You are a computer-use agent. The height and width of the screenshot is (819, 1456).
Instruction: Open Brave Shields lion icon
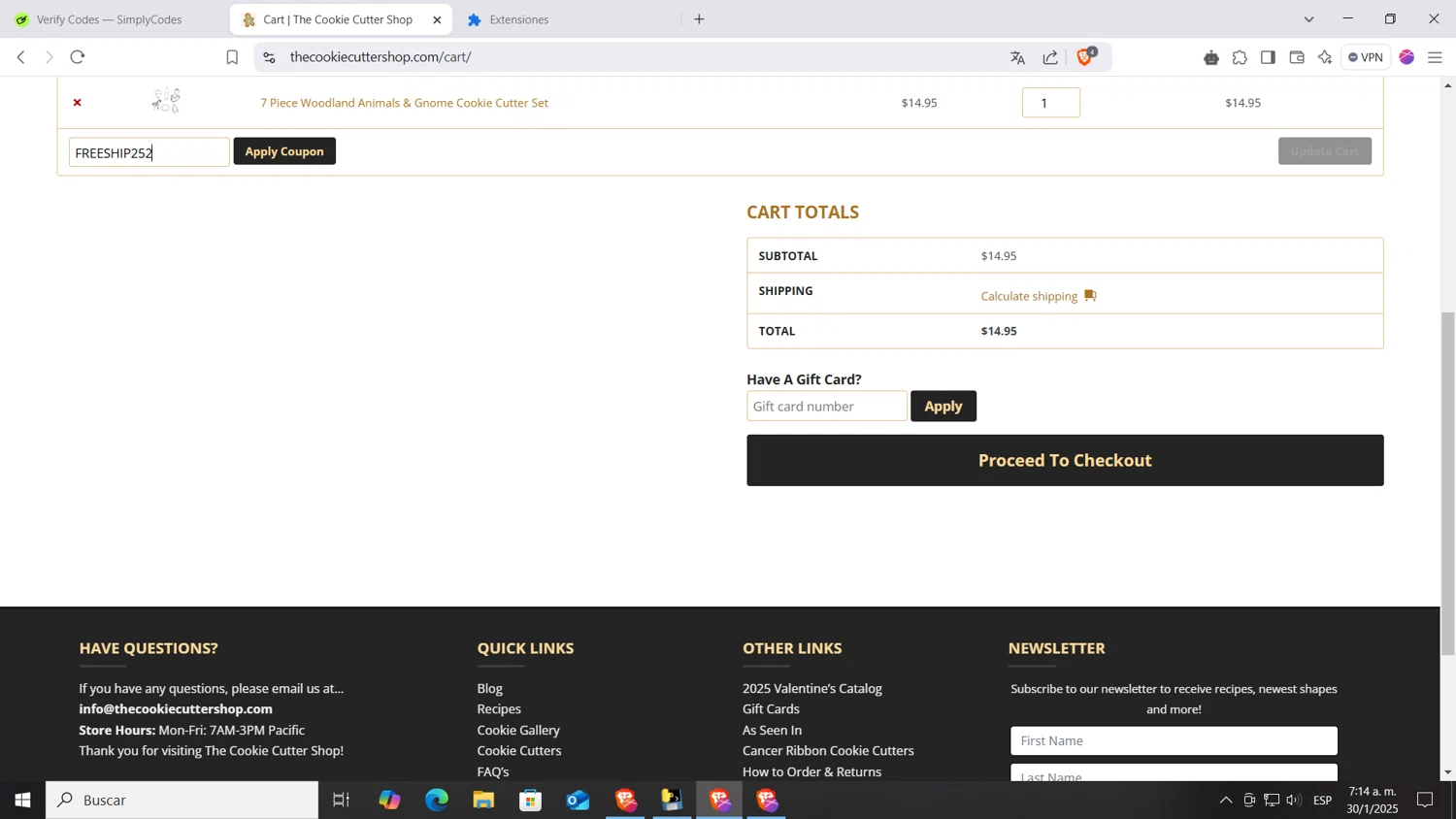click(1086, 56)
